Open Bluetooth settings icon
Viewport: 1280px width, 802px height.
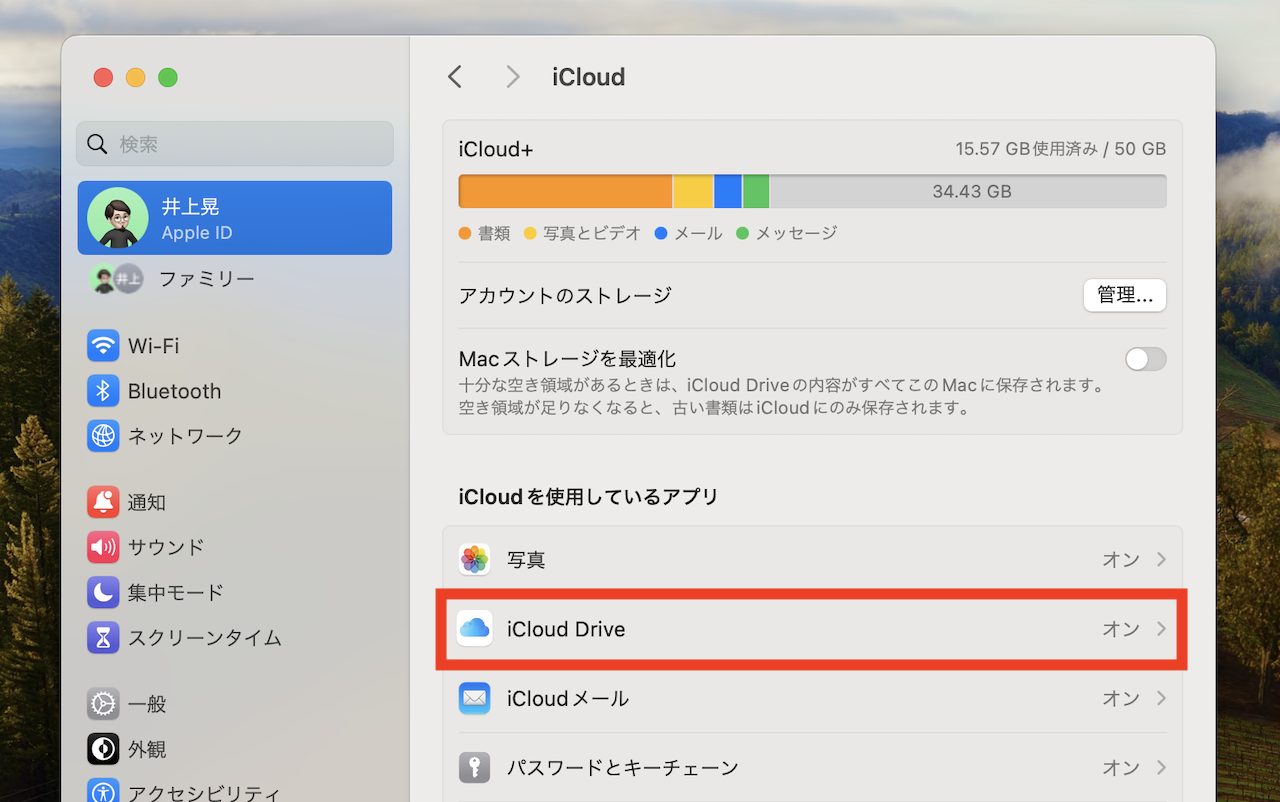click(103, 391)
